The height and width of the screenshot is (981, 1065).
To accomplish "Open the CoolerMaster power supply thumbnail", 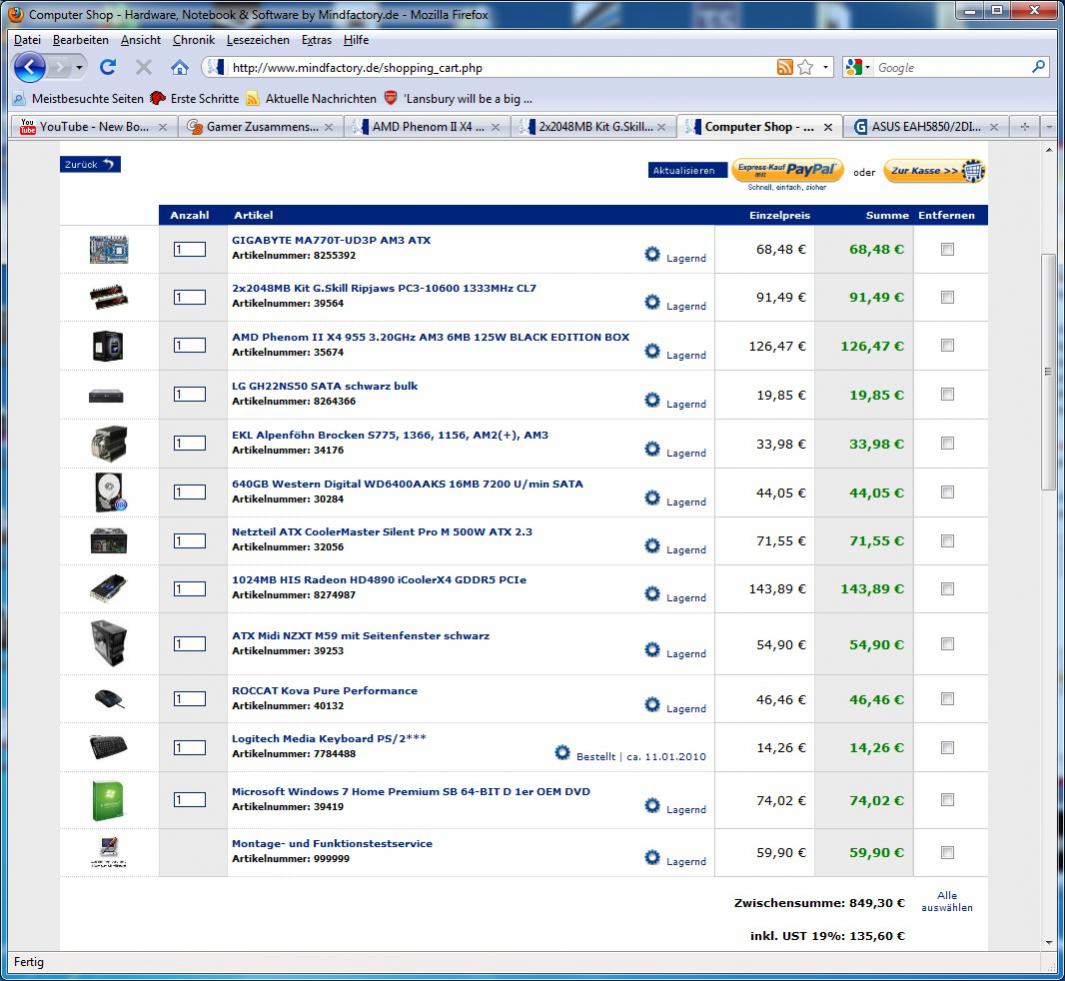I will click(109, 541).
